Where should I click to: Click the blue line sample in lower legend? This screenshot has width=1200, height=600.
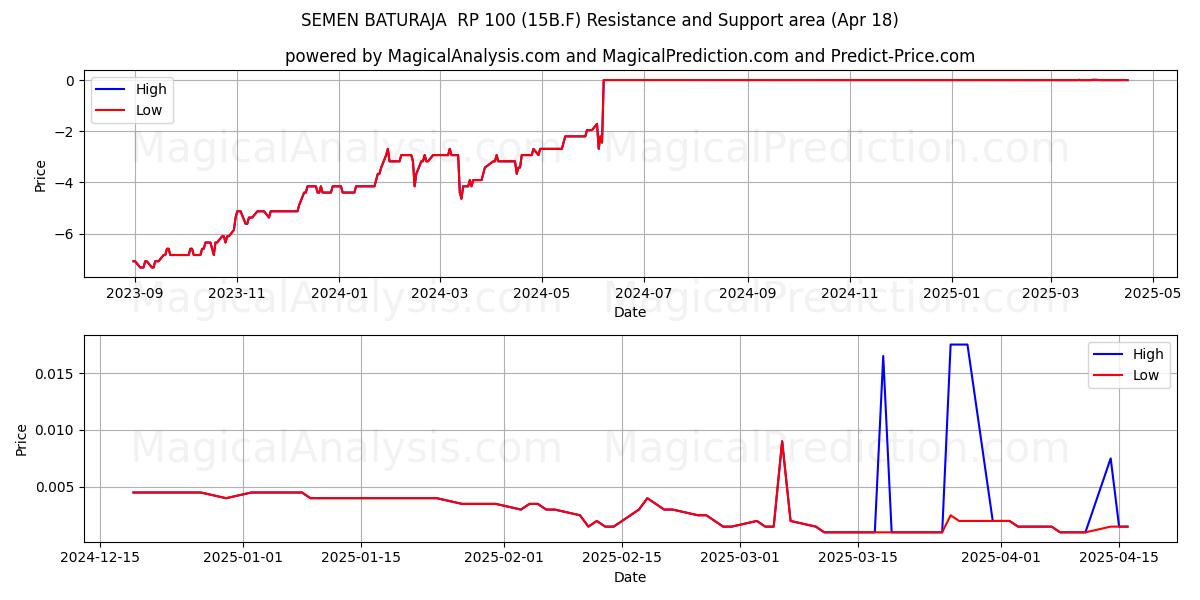[x=1110, y=355]
